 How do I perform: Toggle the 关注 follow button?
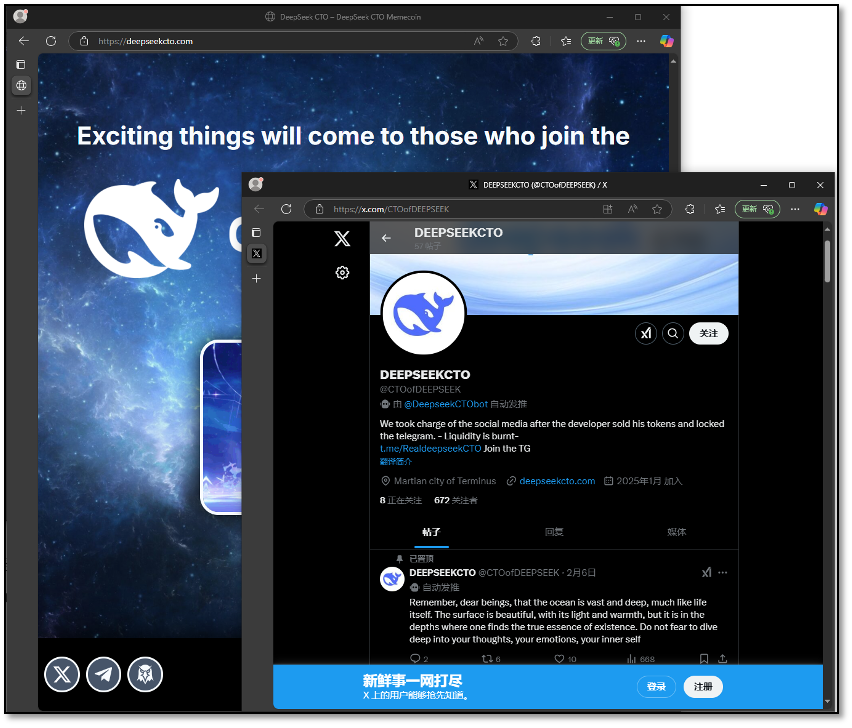point(709,333)
